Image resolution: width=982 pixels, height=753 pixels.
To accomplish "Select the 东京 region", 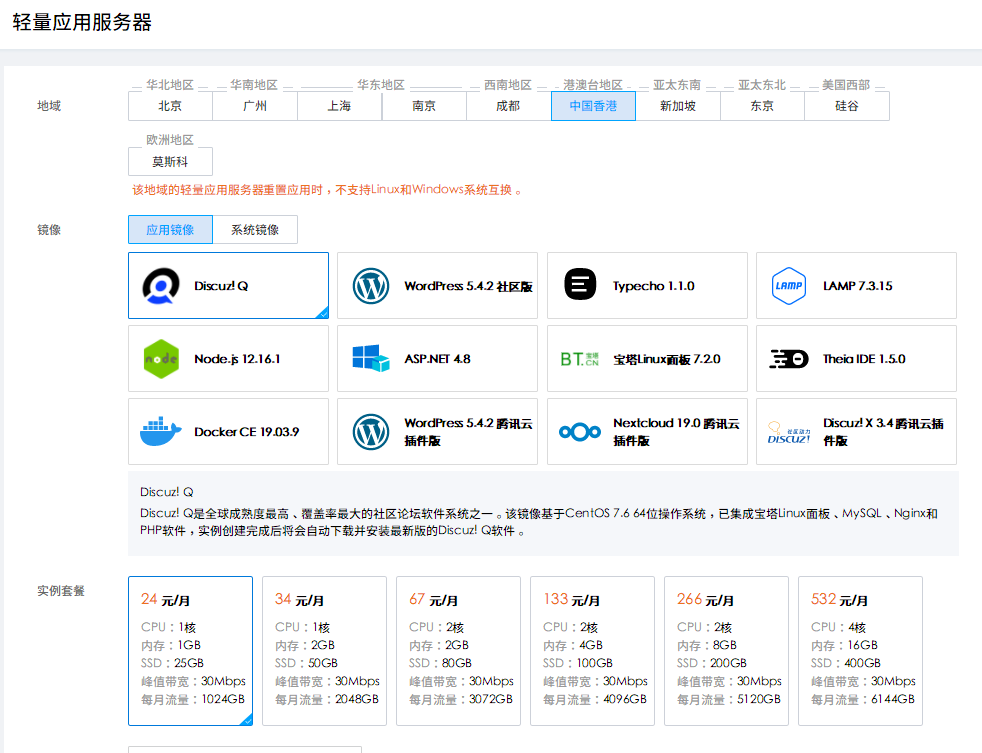I will pyautogui.click(x=762, y=106).
